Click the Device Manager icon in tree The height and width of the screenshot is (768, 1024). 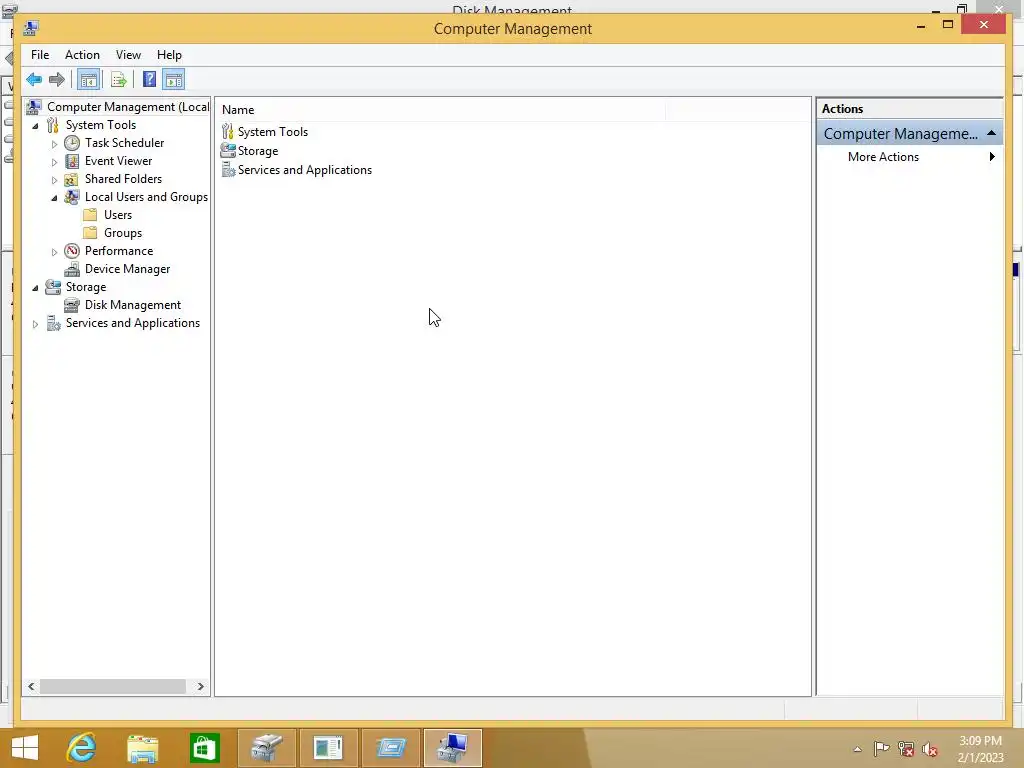tap(72, 269)
